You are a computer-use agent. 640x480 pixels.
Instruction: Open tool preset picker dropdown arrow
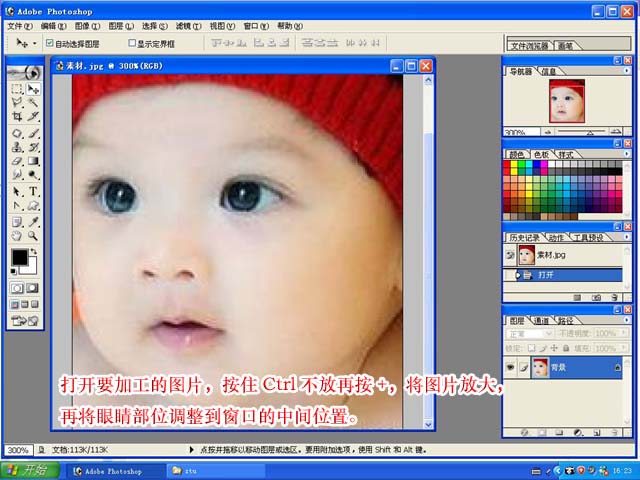tap(35, 43)
